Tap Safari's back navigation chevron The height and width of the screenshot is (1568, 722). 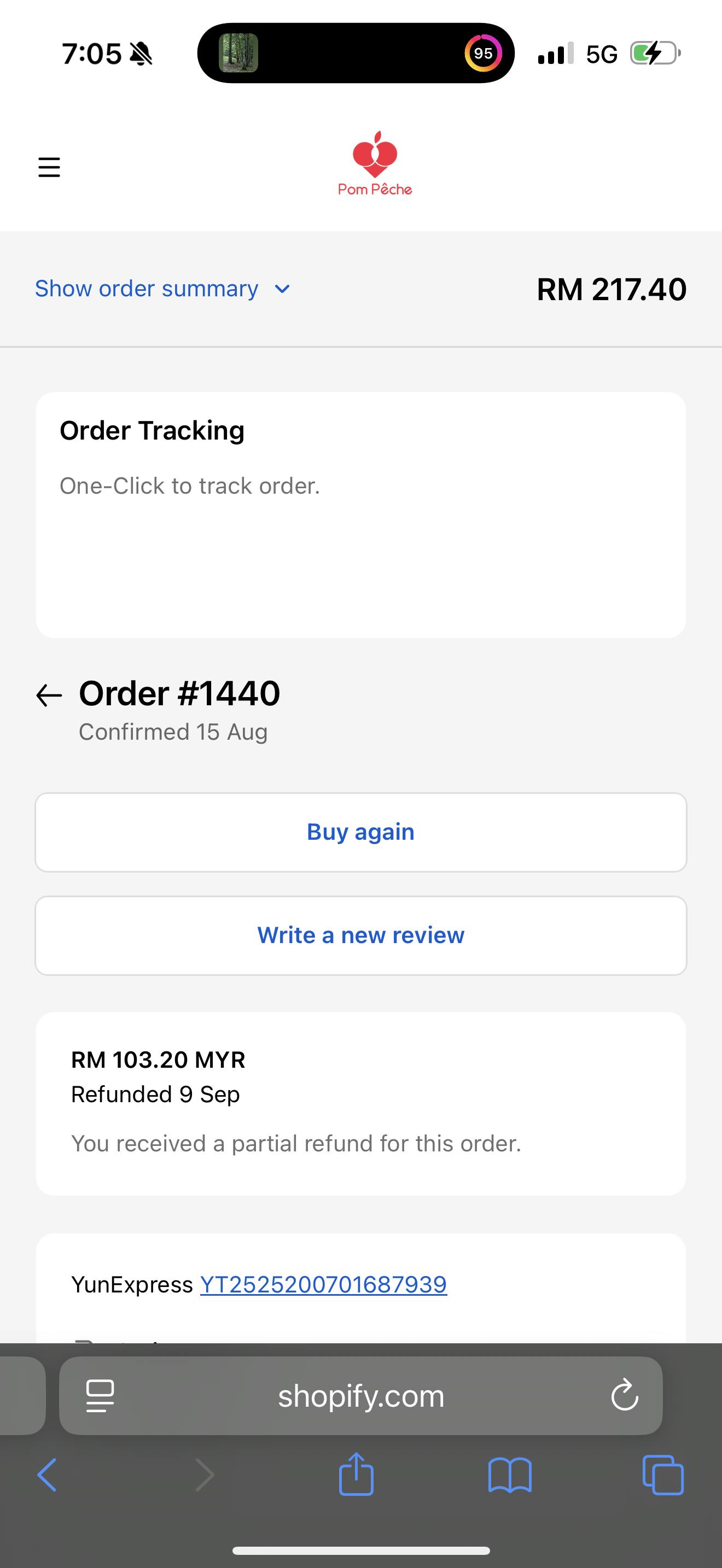(x=48, y=1475)
